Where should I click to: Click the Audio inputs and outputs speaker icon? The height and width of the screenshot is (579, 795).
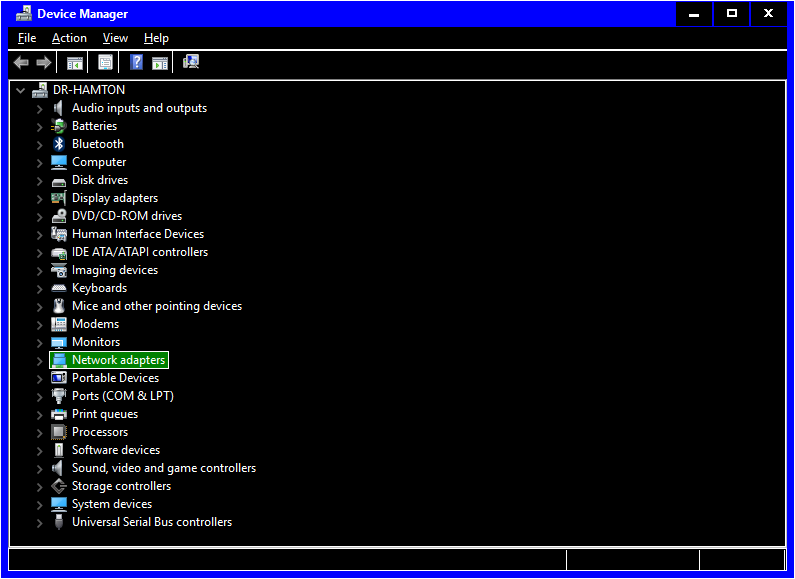59,108
